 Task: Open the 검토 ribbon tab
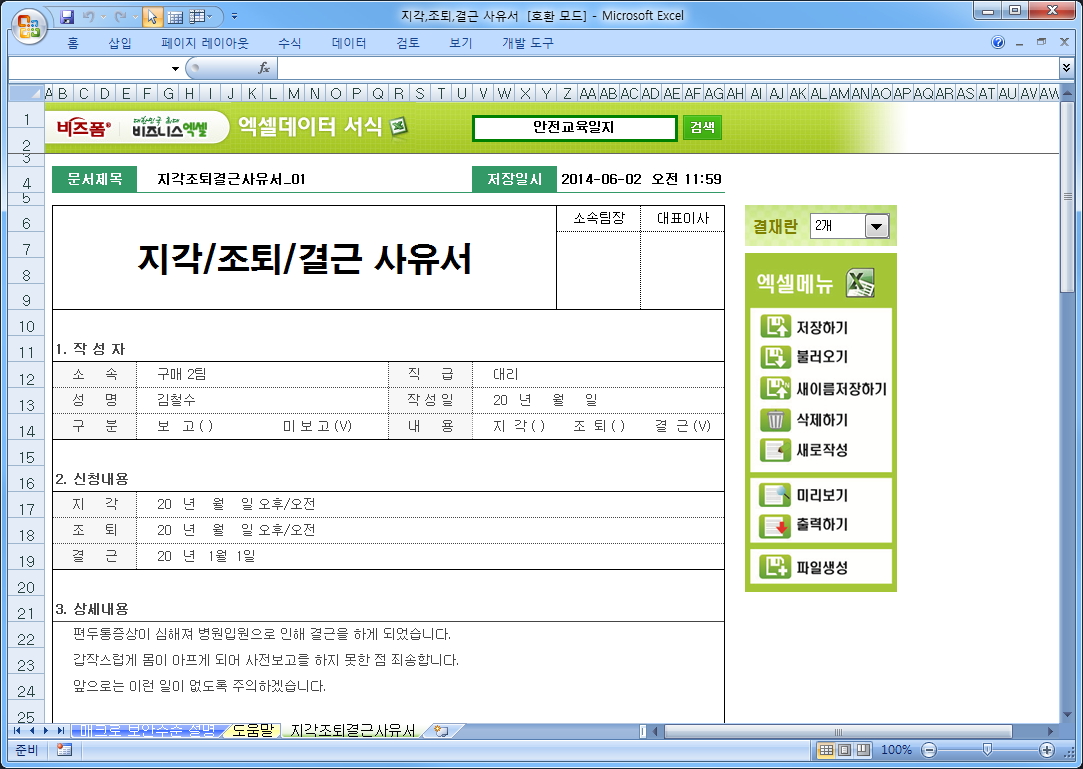click(x=408, y=43)
